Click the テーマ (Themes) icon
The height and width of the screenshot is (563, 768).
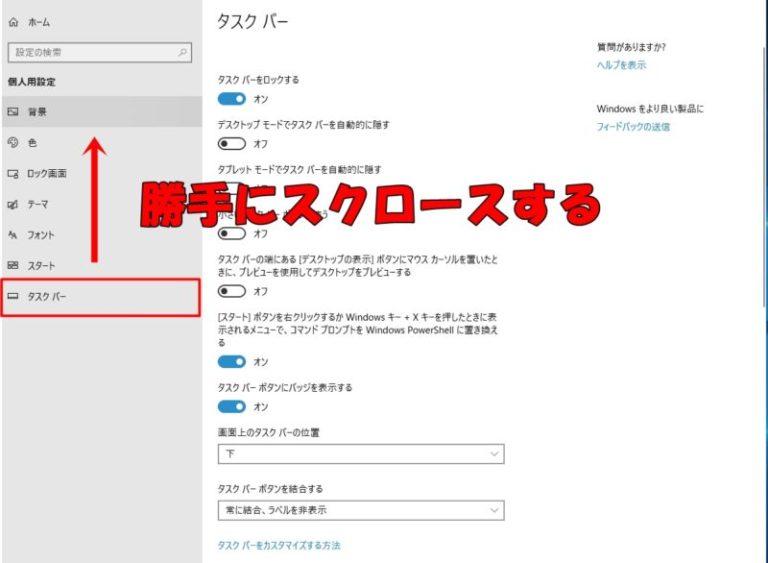pos(13,204)
